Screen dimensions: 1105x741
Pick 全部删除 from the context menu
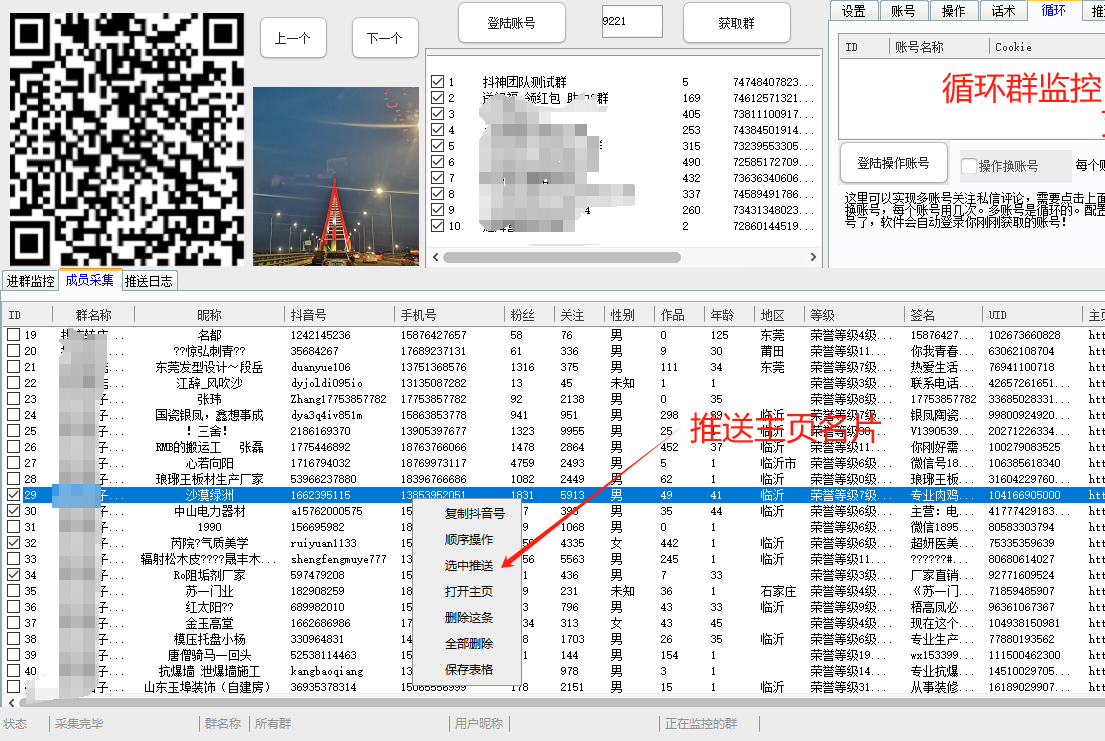click(468, 644)
